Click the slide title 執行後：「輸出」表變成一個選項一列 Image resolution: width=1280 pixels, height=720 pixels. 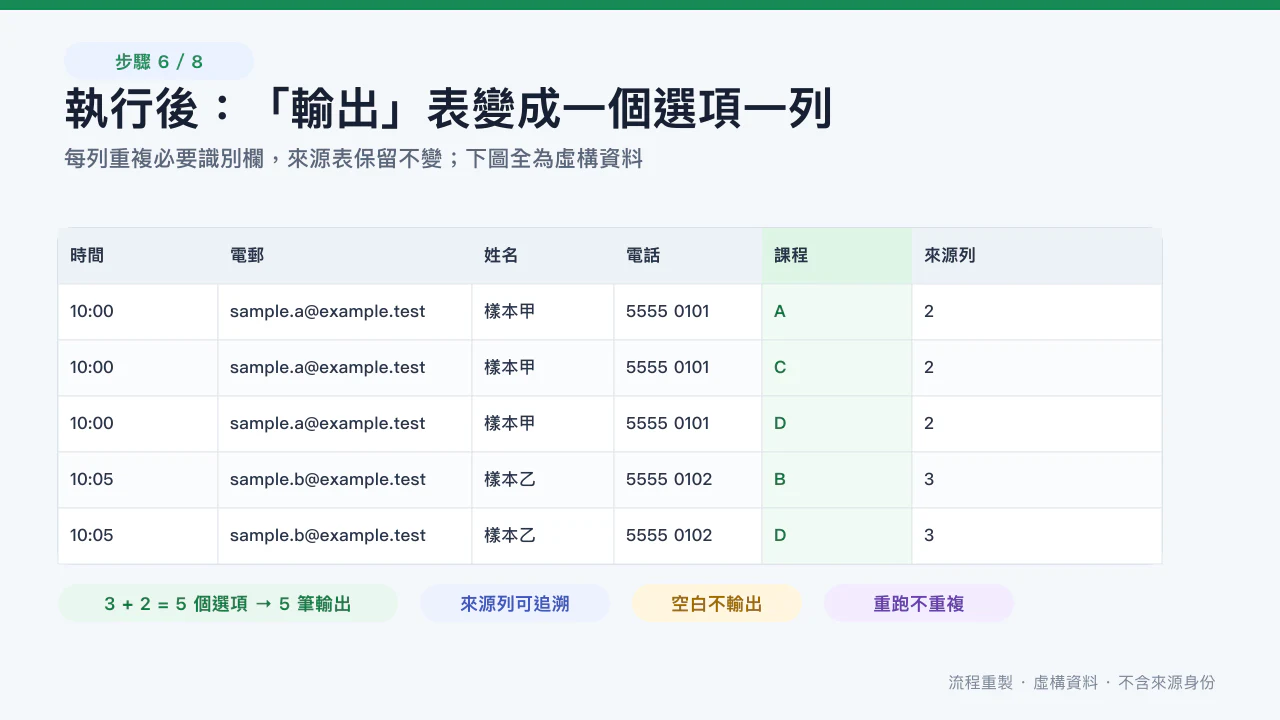(x=448, y=110)
